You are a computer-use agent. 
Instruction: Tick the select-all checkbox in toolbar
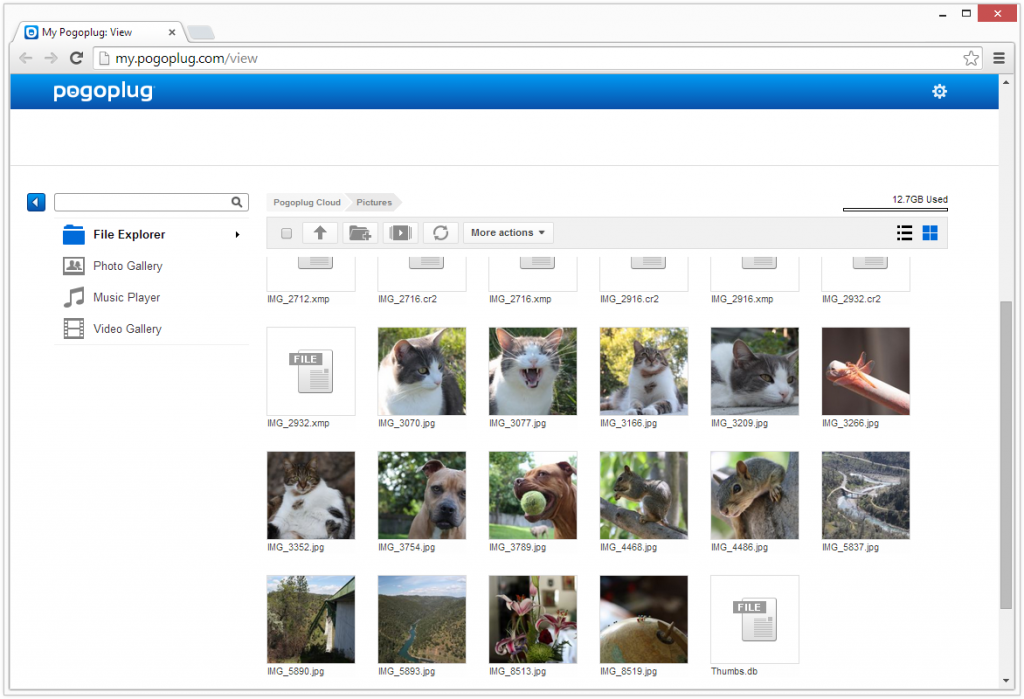tap(287, 233)
